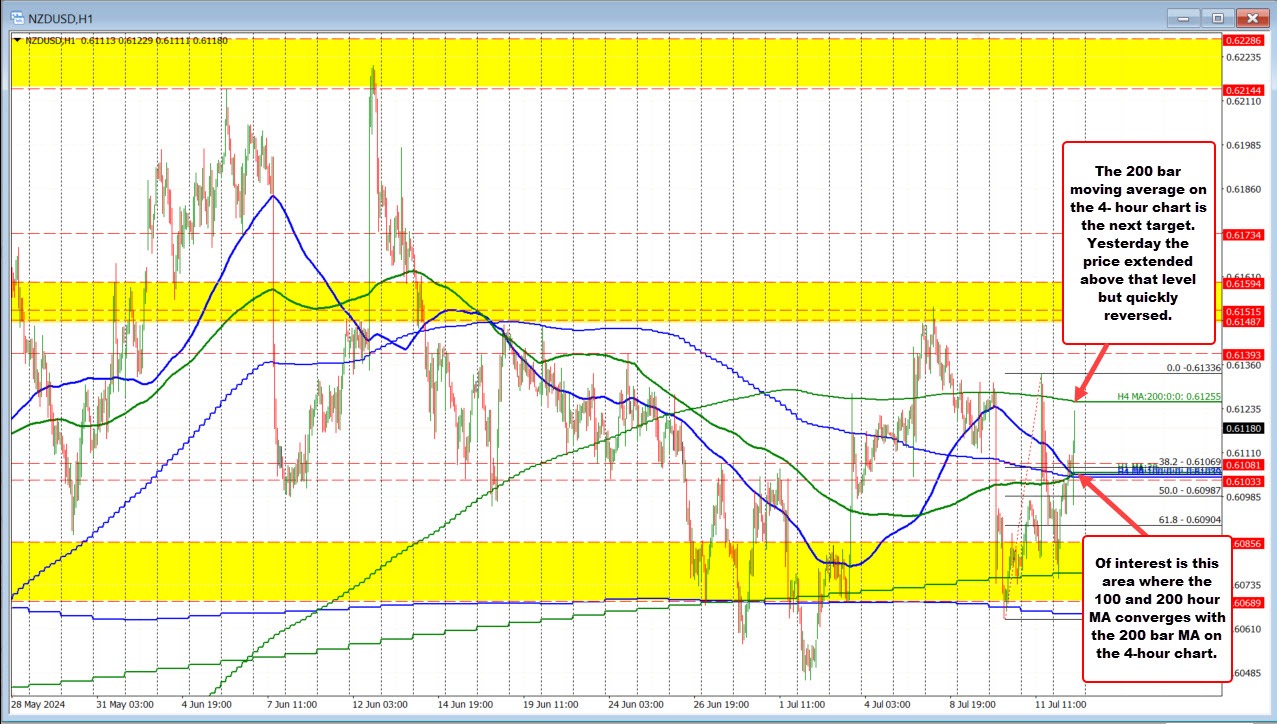
Task: Restore the chart window with the restore button
Action: 1216,17
